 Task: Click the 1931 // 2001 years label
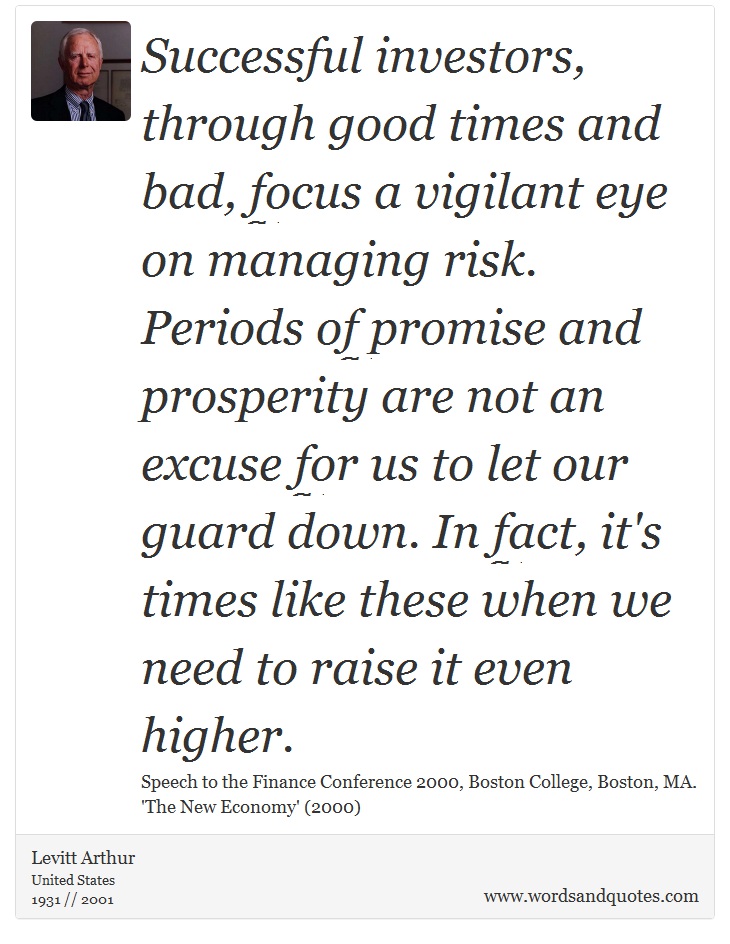72,899
